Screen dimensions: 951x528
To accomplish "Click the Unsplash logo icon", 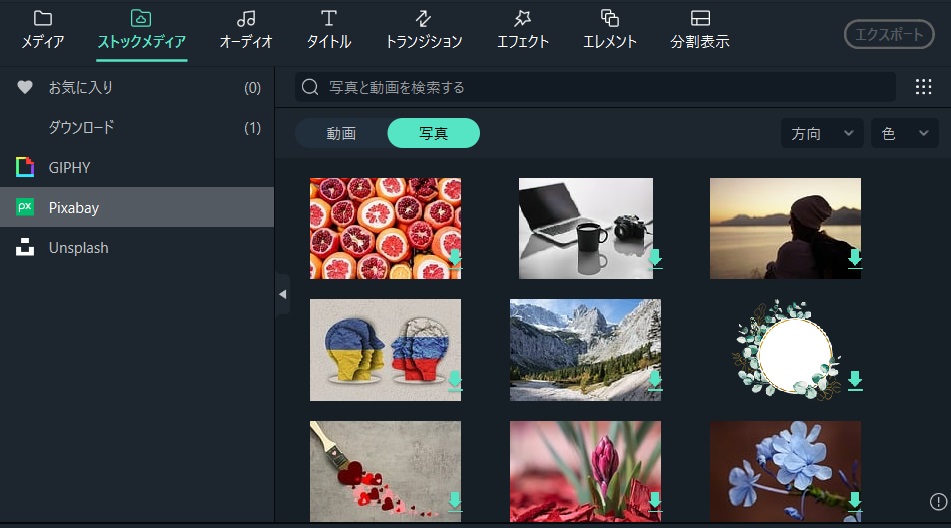I will point(25,247).
